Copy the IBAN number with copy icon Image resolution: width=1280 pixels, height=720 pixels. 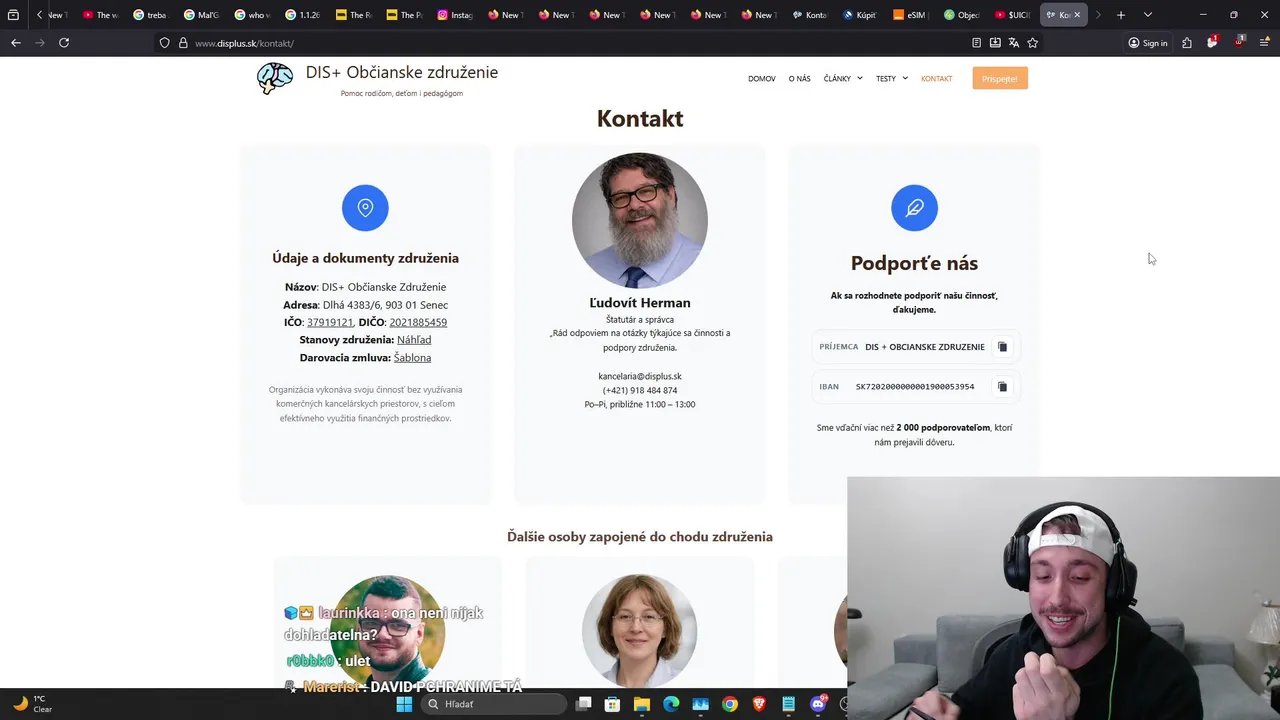[1002, 387]
